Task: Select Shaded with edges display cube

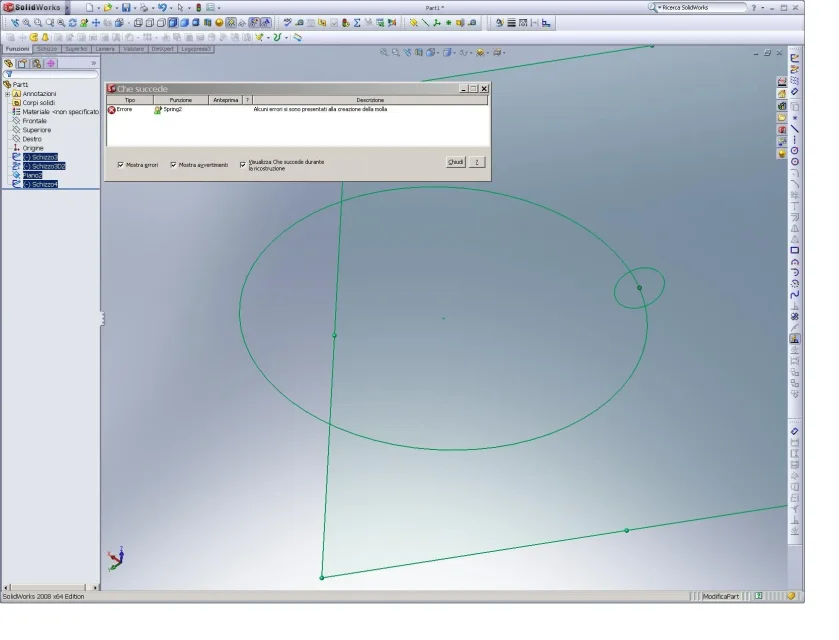Action: click(173, 22)
